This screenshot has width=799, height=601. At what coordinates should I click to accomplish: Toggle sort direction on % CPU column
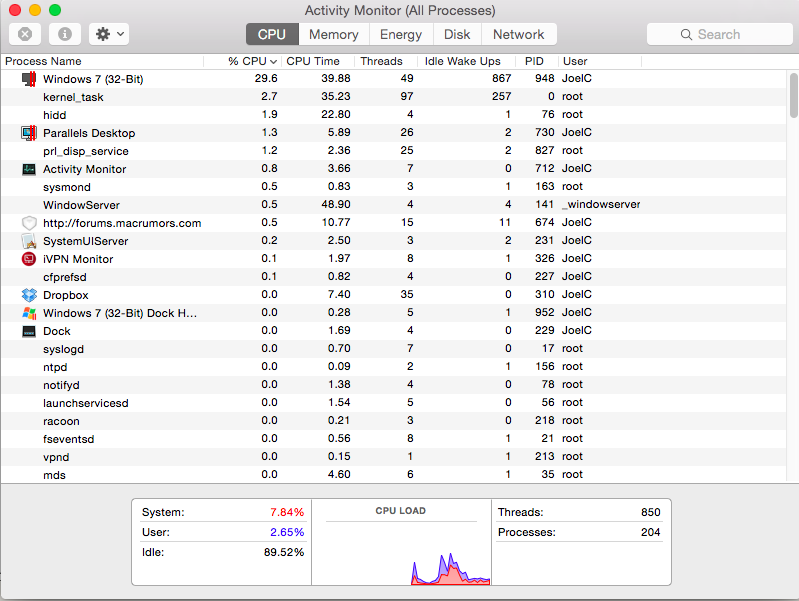tap(243, 61)
